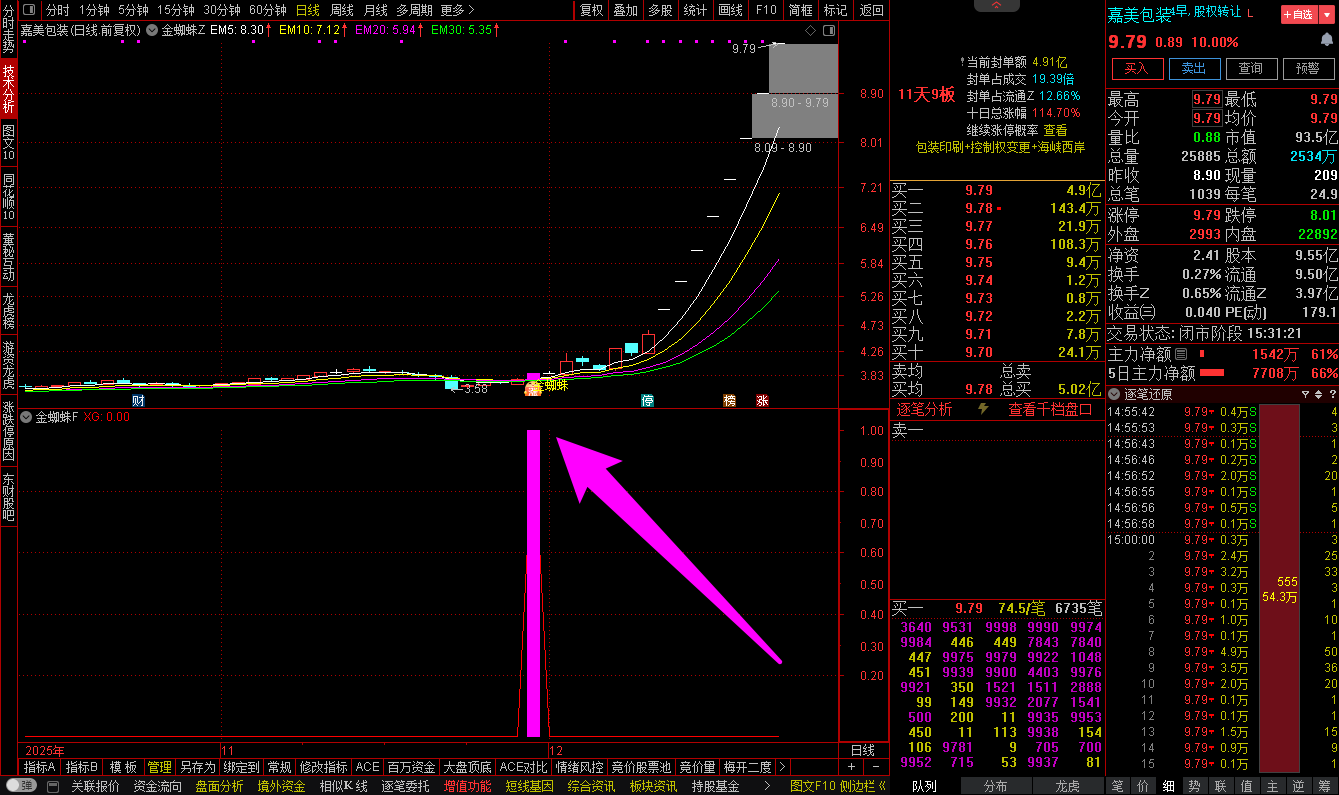Screen dimensions: 1339x795
Task: Open the 龙虎榜 left sidebar tab
Action: pyautogui.click(x=9, y=311)
